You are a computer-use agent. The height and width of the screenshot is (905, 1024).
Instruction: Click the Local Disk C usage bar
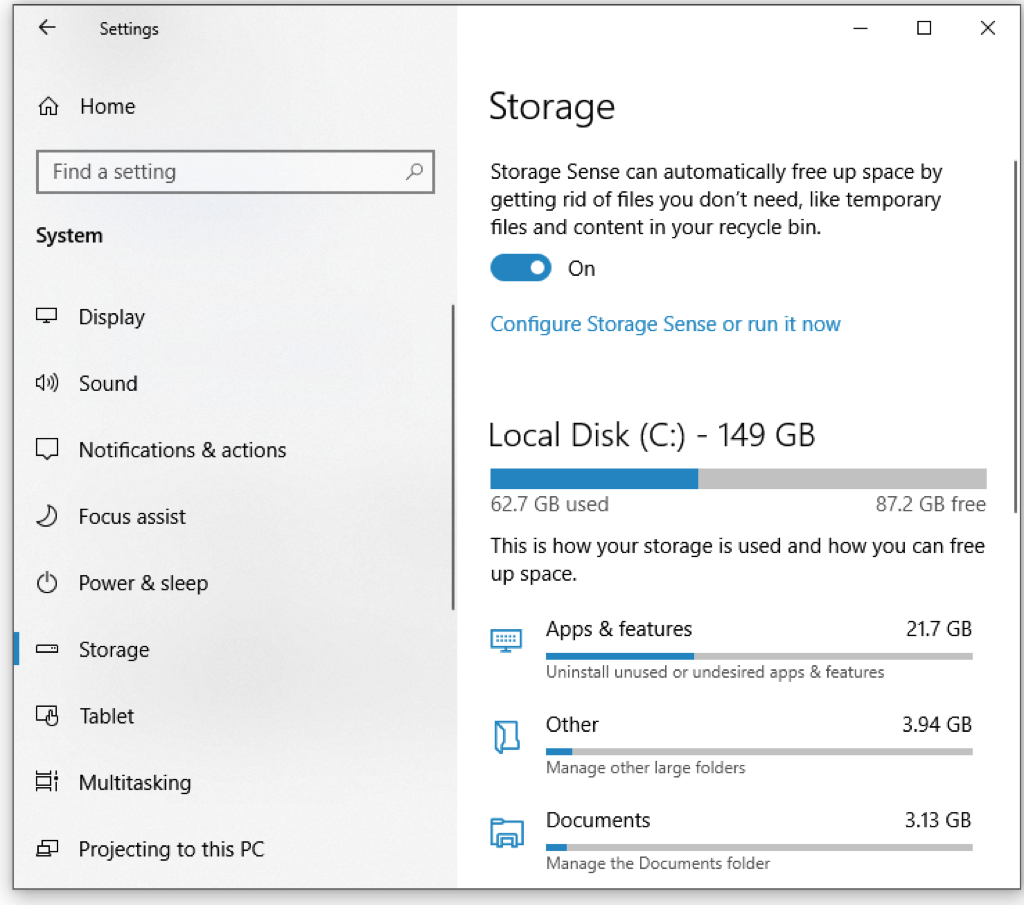pos(738,479)
